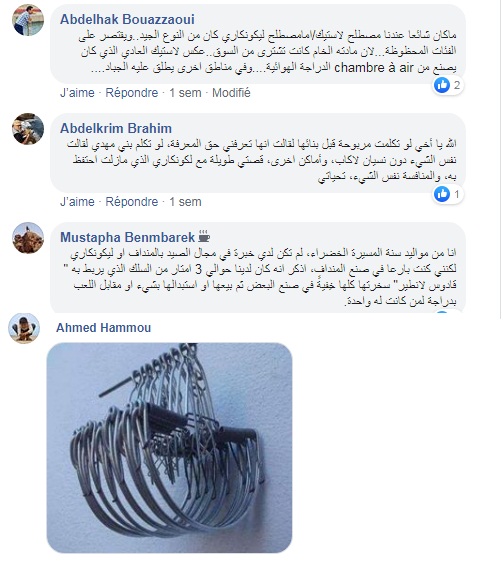The width and height of the screenshot is (503, 565).
Task: View the like reaction count of 2
Action: pos(448,85)
